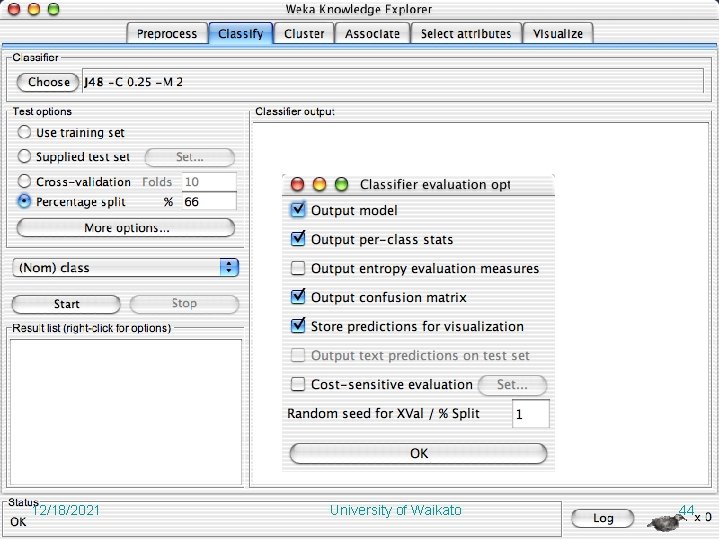Switch to the Visualize tab

tap(558, 34)
